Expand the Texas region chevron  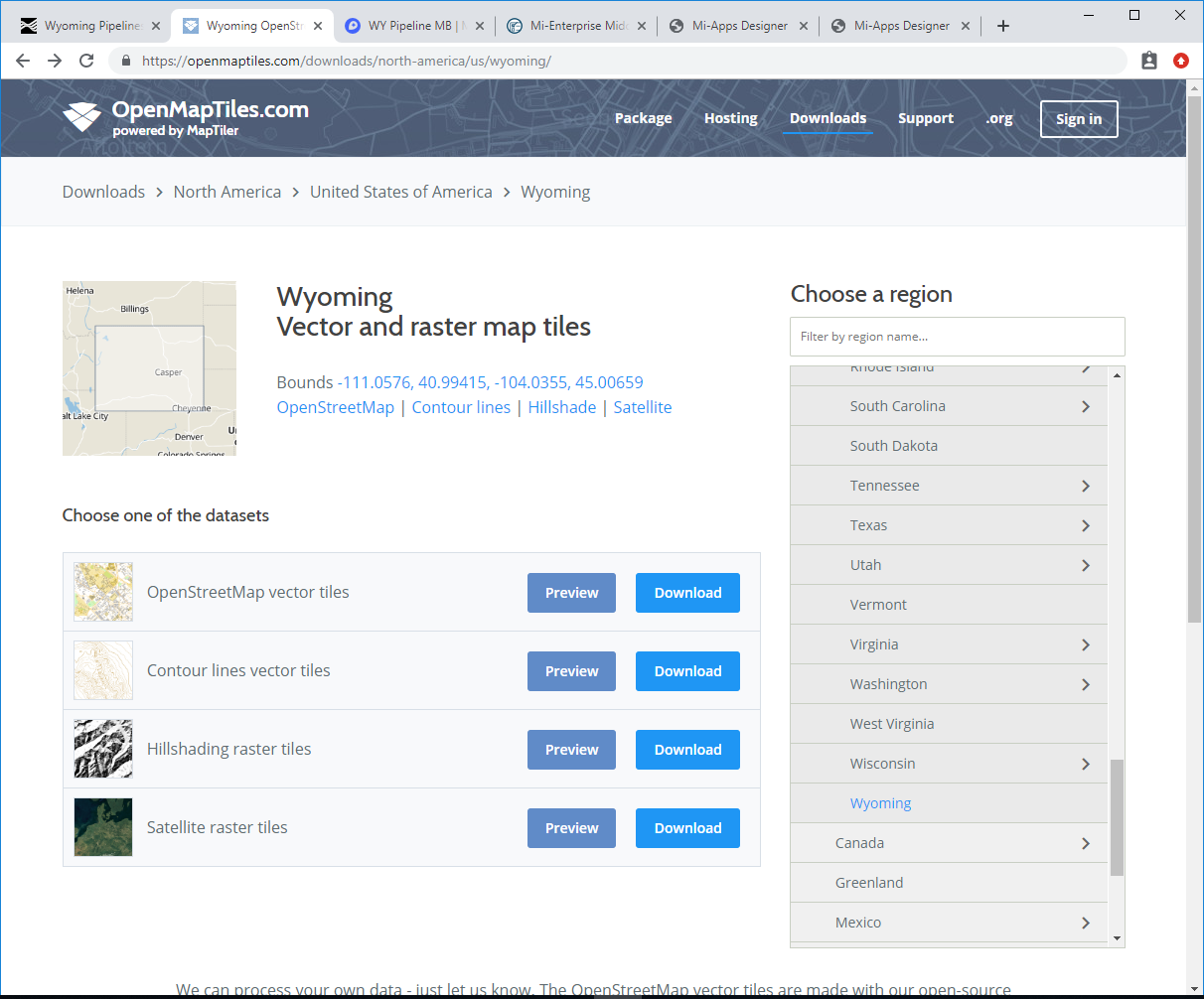[1086, 525]
